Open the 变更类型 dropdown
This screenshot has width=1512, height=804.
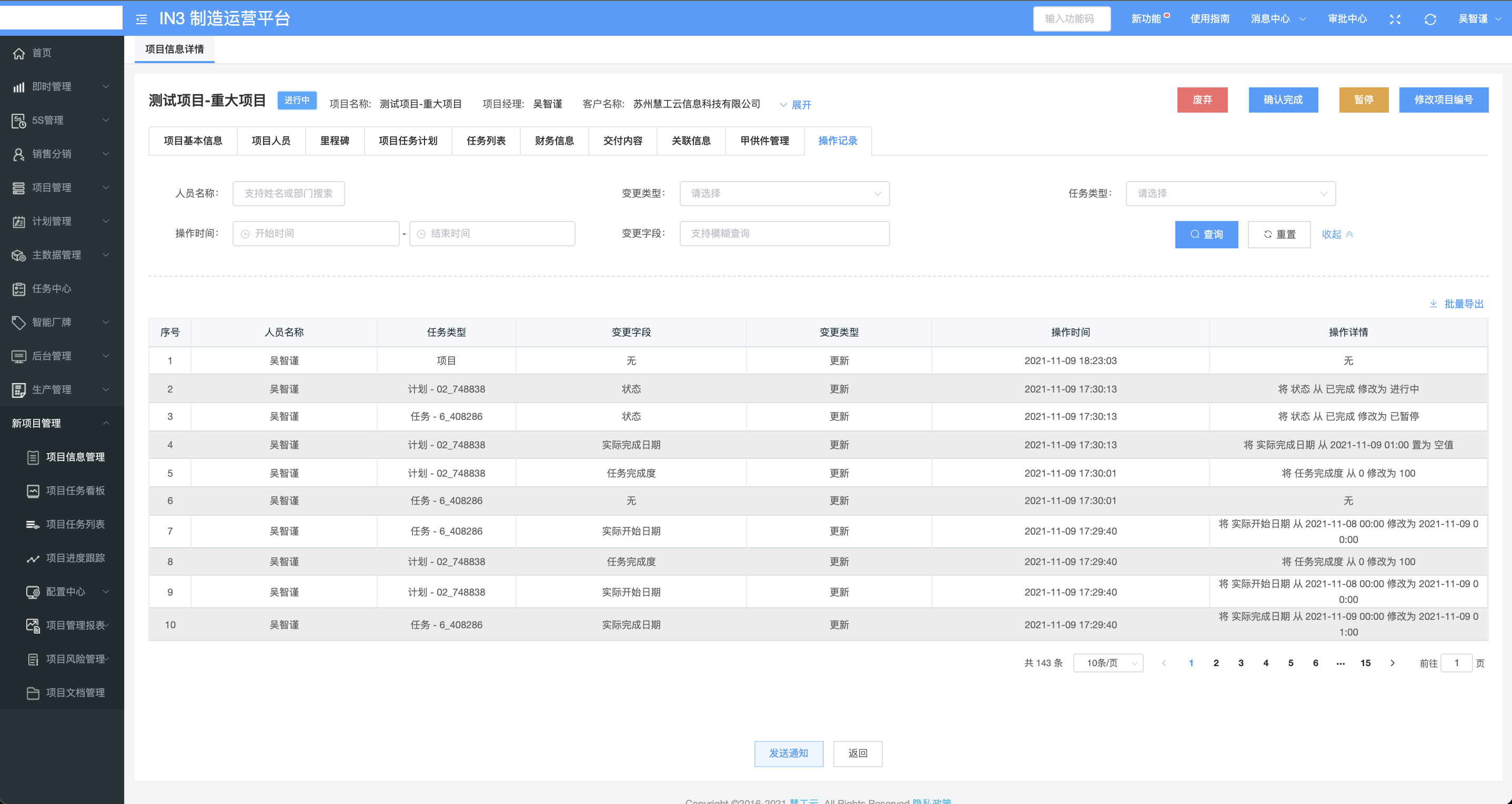pyautogui.click(x=784, y=194)
